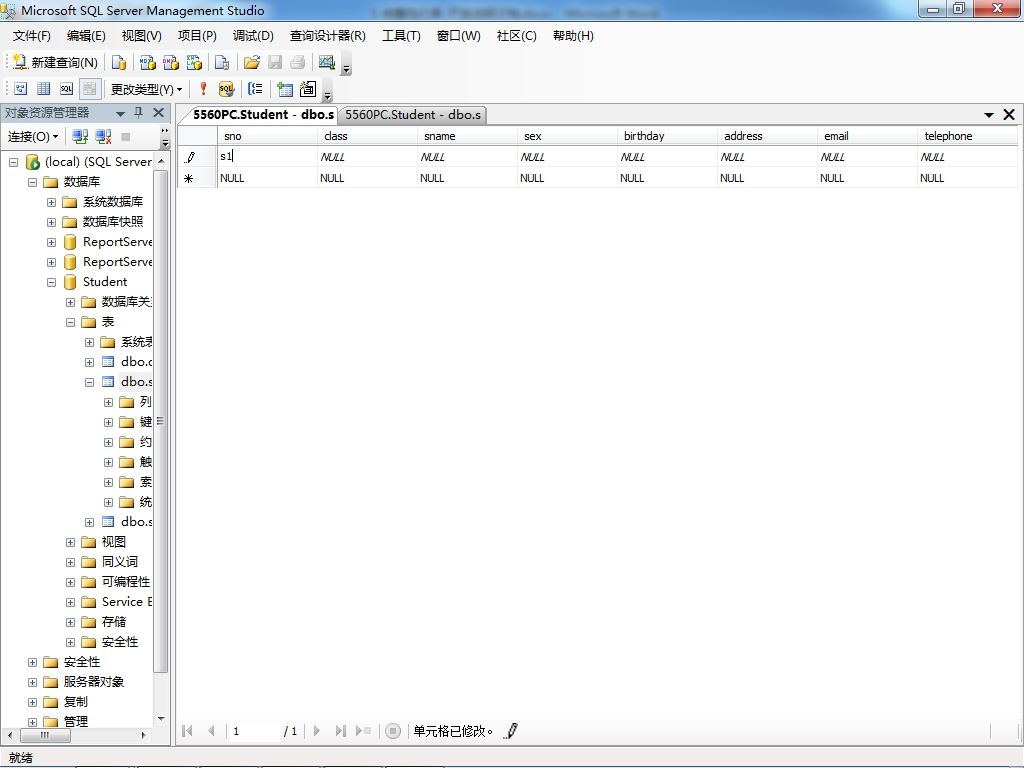Click the round stop button beside navigator
This screenshot has width=1024, height=768.
[x=392, y=731]
